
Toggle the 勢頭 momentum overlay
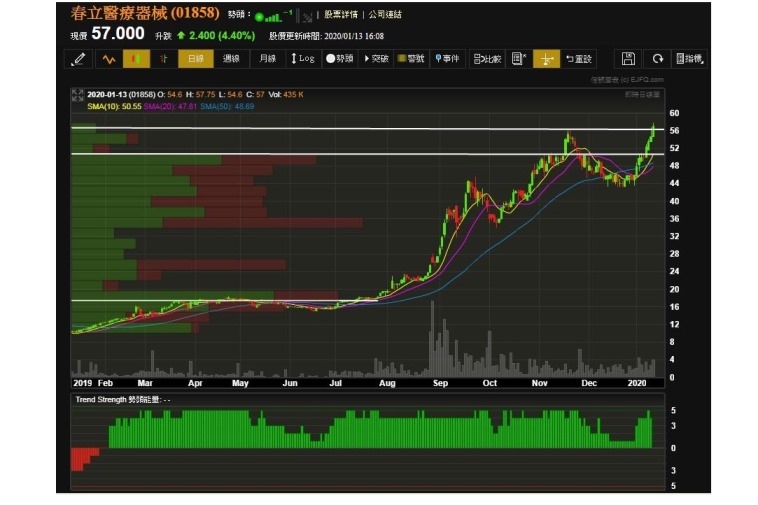pyautogui.click(x=340, y=59)
